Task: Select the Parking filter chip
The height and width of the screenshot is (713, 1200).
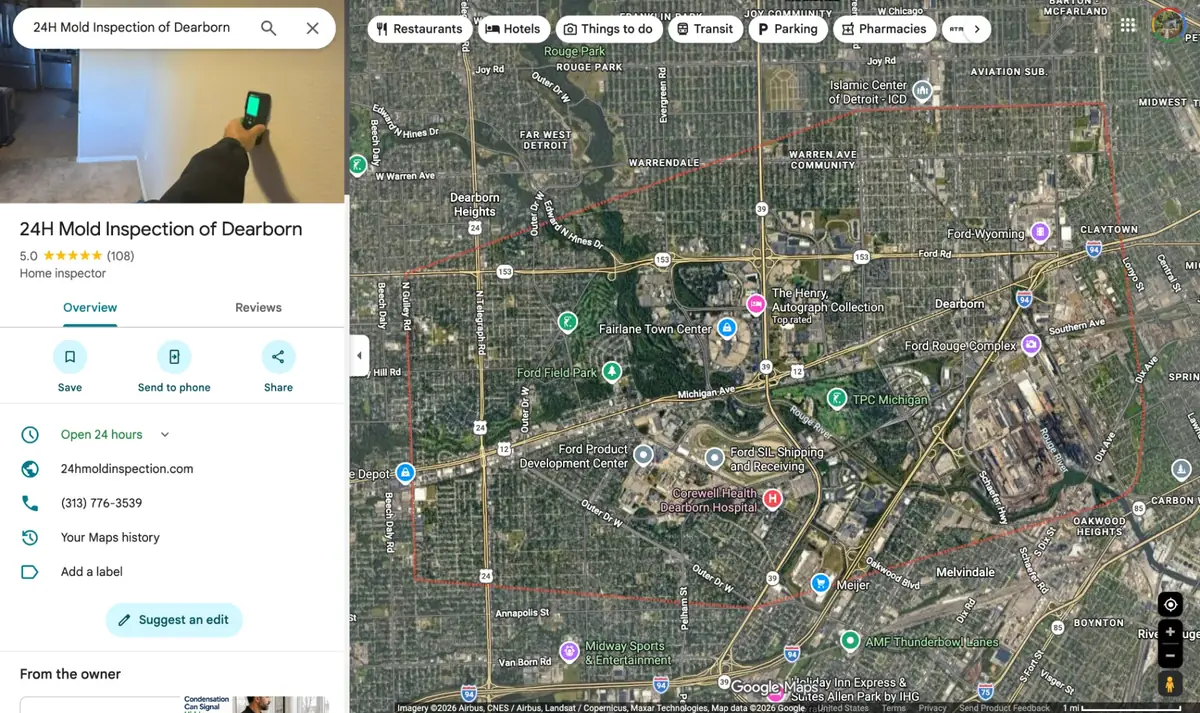Action: [x=788, y=29]
